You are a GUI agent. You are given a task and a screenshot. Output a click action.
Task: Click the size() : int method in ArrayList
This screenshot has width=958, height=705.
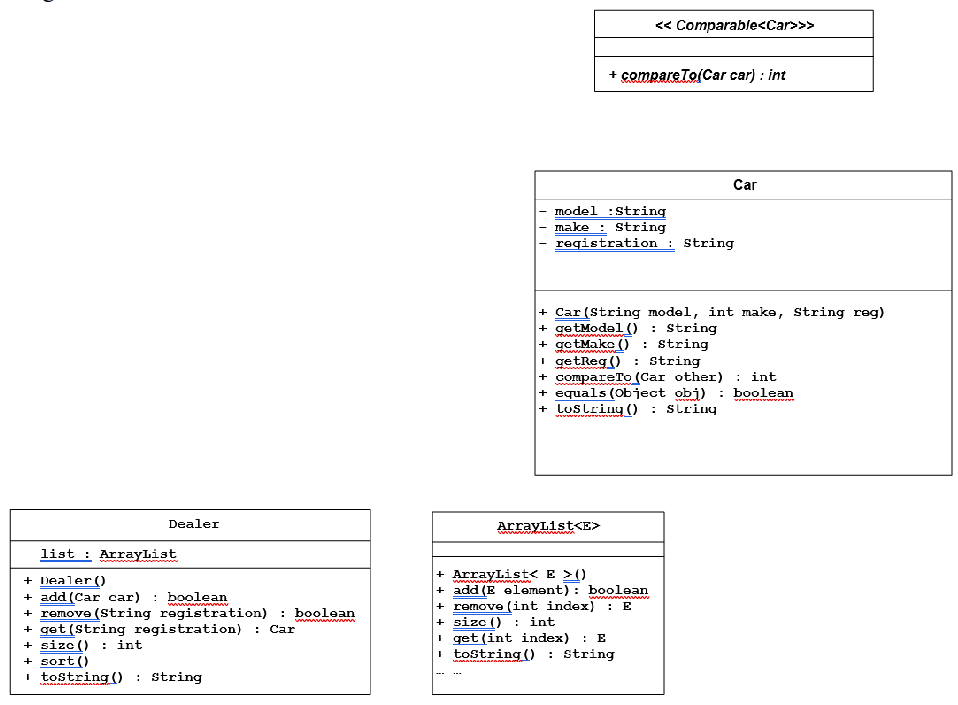495,621
